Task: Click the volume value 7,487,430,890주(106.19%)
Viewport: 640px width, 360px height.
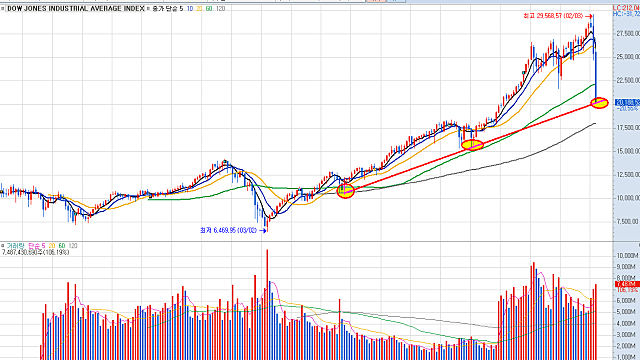Action: [x=36, y=252]
